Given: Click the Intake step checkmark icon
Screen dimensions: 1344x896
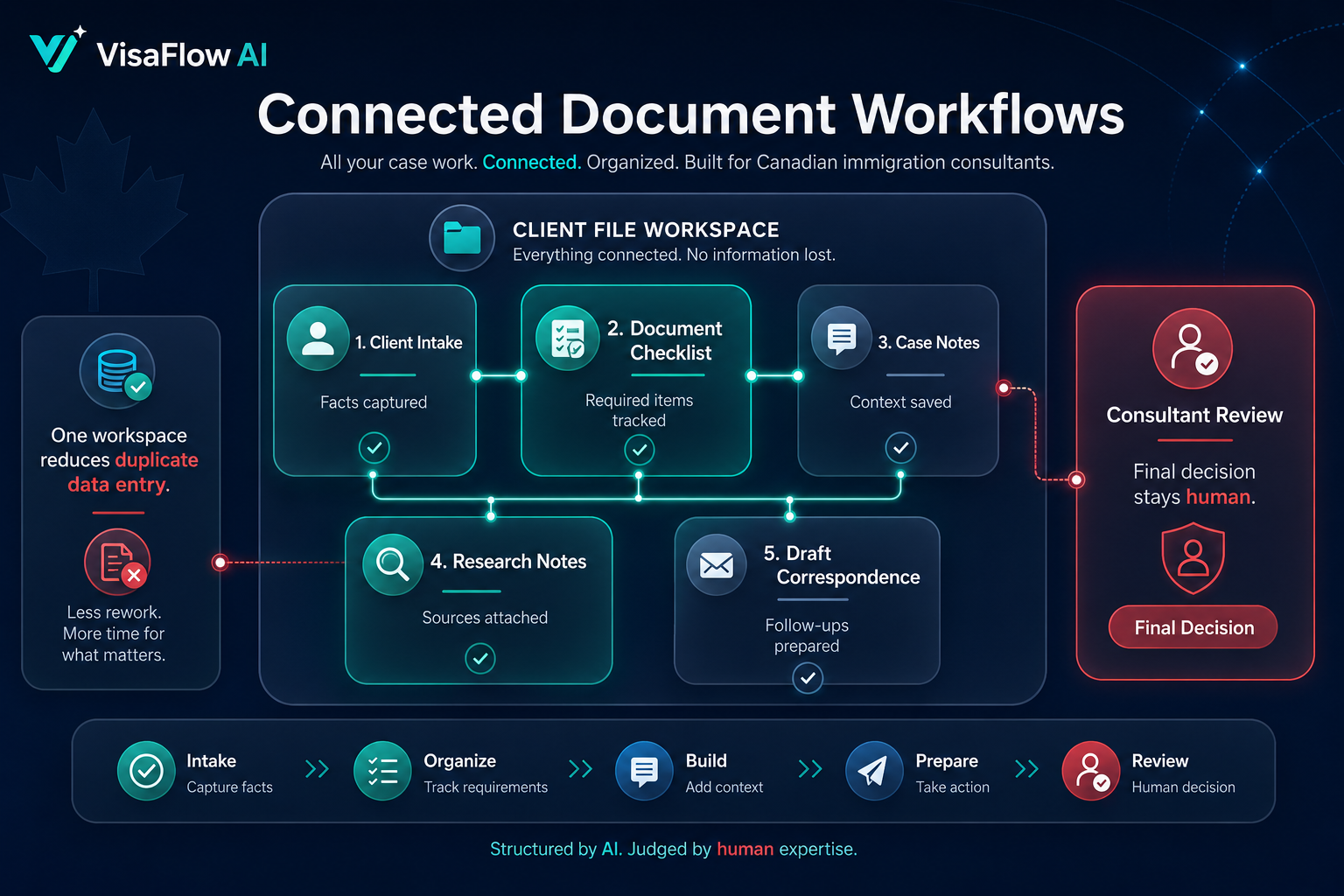Looking at the screenshot, I should click(146, 771).
